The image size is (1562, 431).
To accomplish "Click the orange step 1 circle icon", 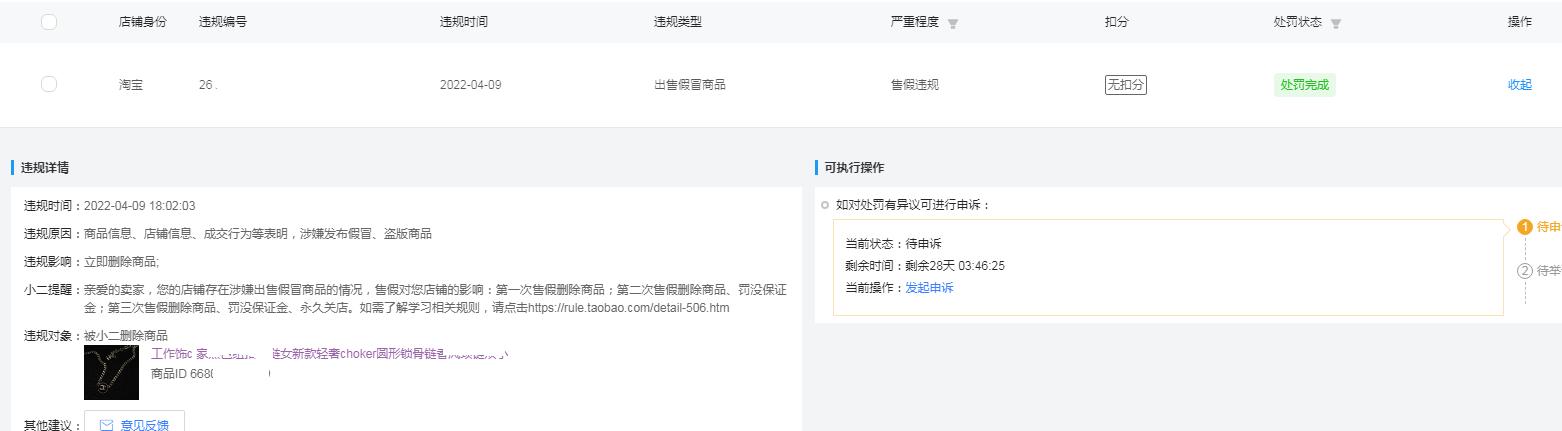I will pos(1525,227).
